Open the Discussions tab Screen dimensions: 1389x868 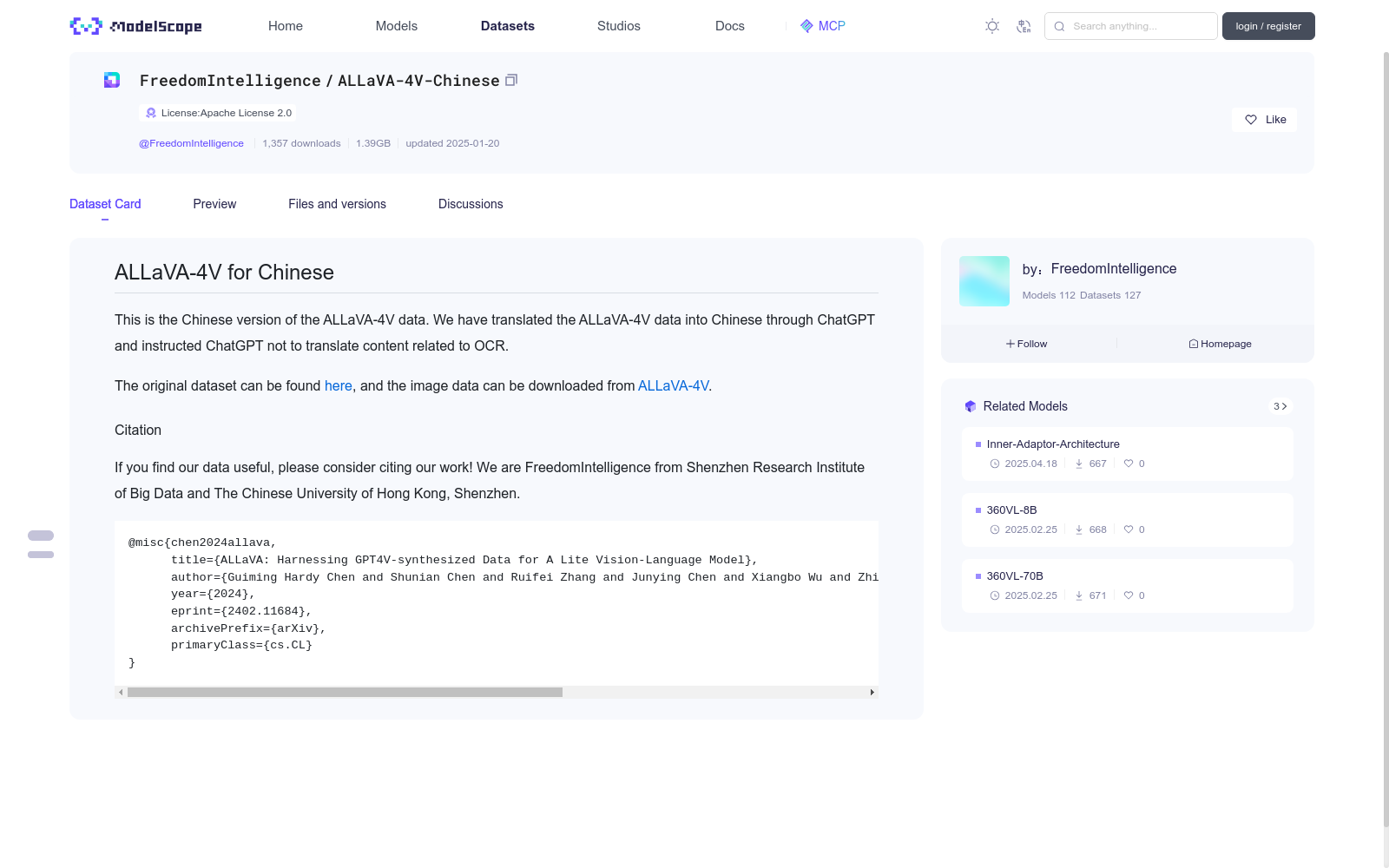point(471,204)
